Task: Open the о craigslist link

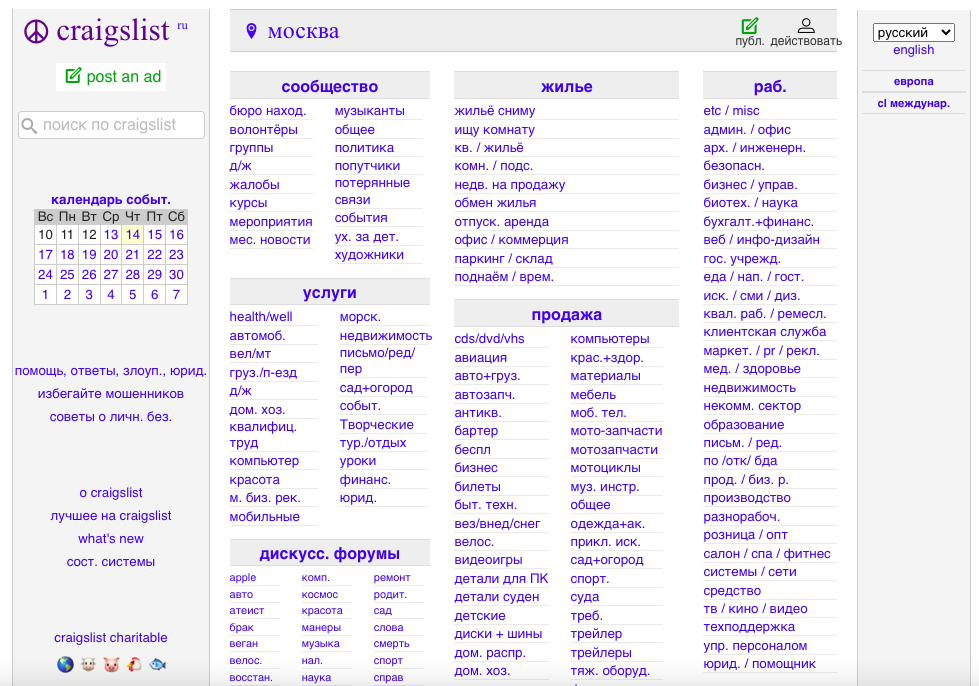Action: (111, 492)
